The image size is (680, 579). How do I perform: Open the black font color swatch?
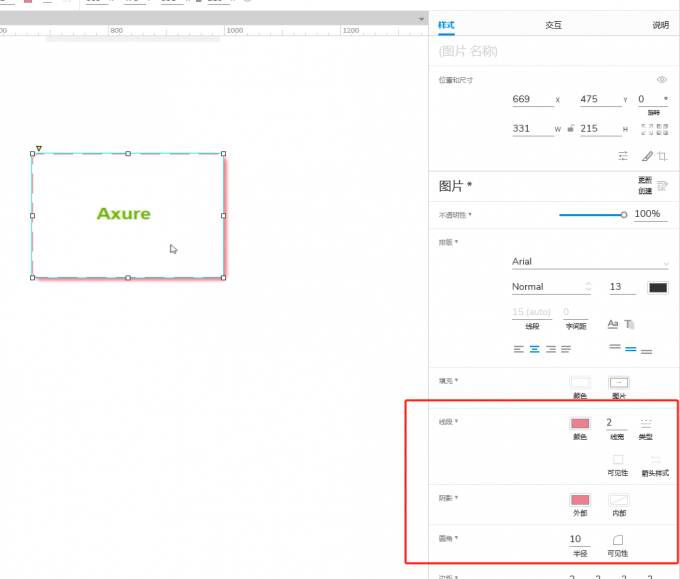coord(657,288)
